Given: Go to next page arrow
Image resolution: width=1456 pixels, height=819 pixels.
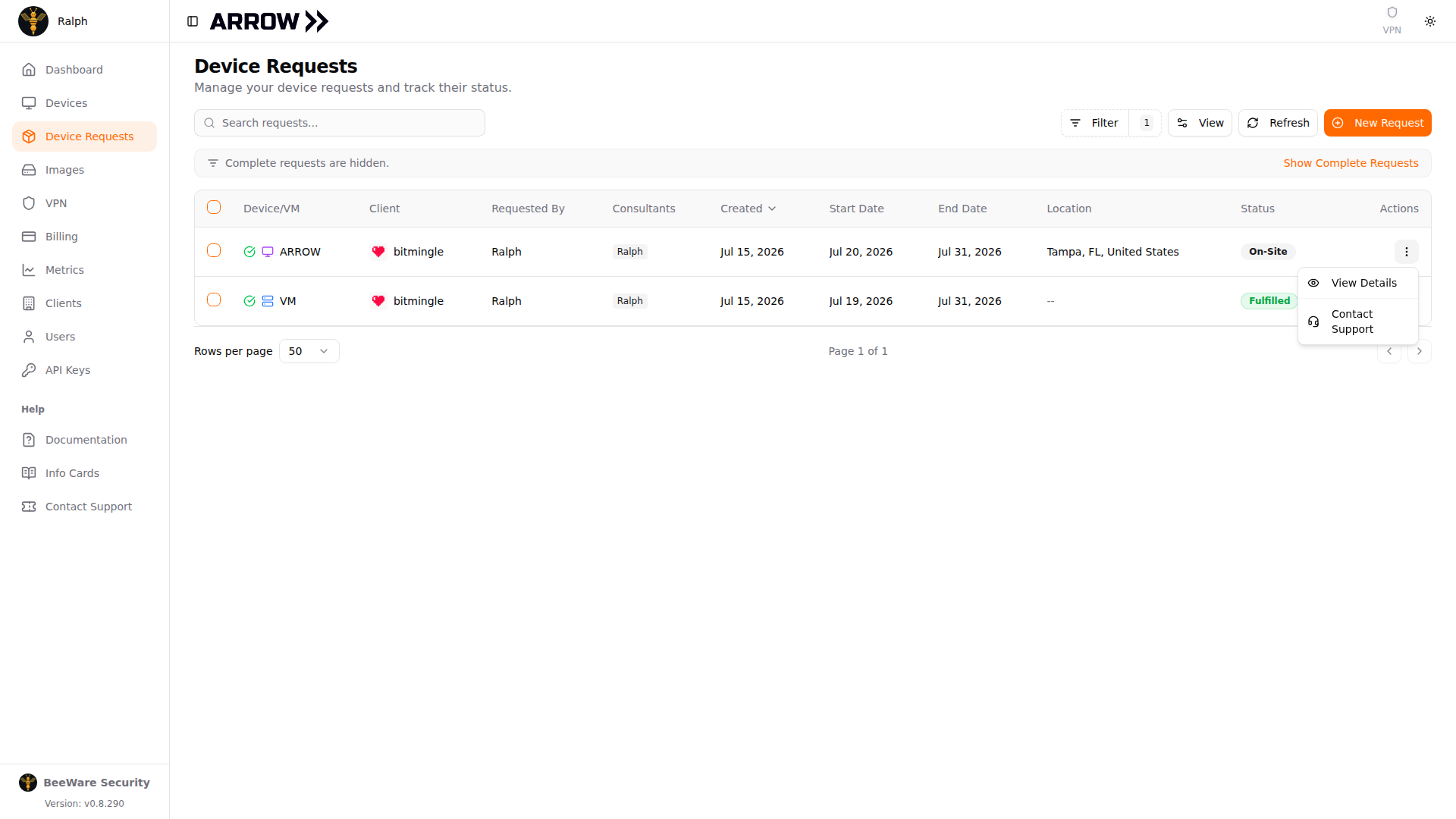Looking at the screenshot, I should (1420, 351).
